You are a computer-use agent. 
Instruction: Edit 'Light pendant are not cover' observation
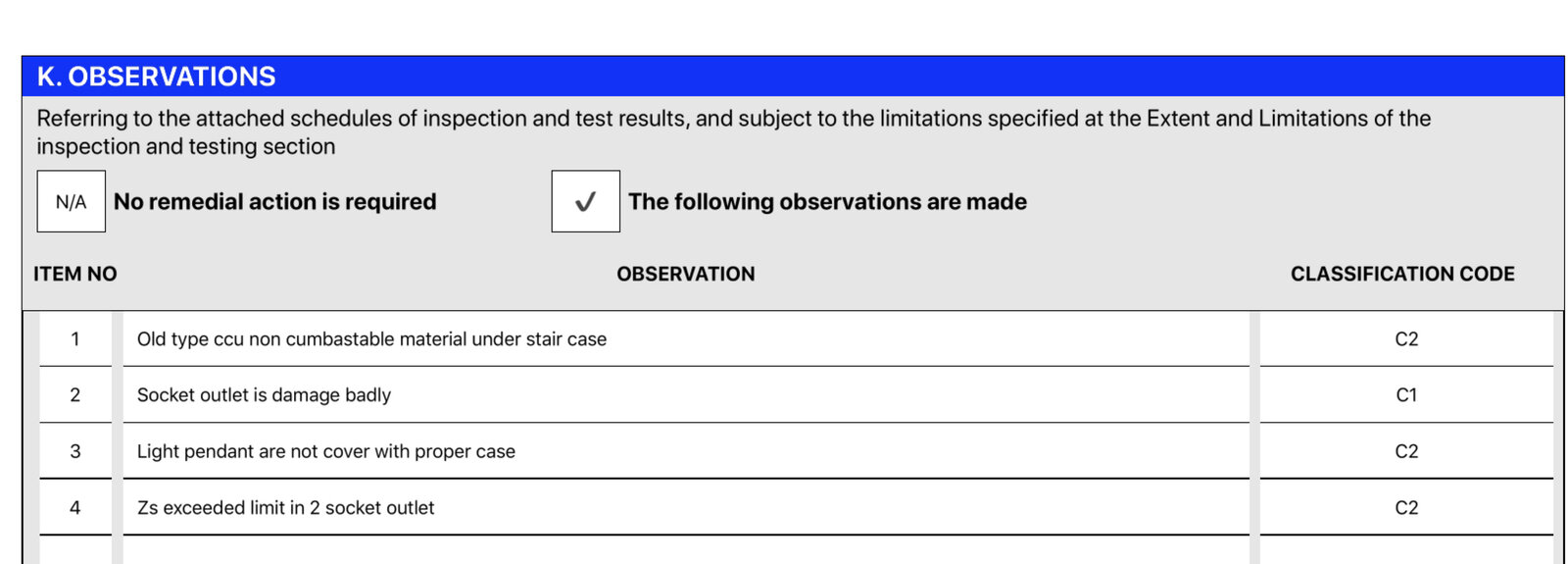[686, 451]
